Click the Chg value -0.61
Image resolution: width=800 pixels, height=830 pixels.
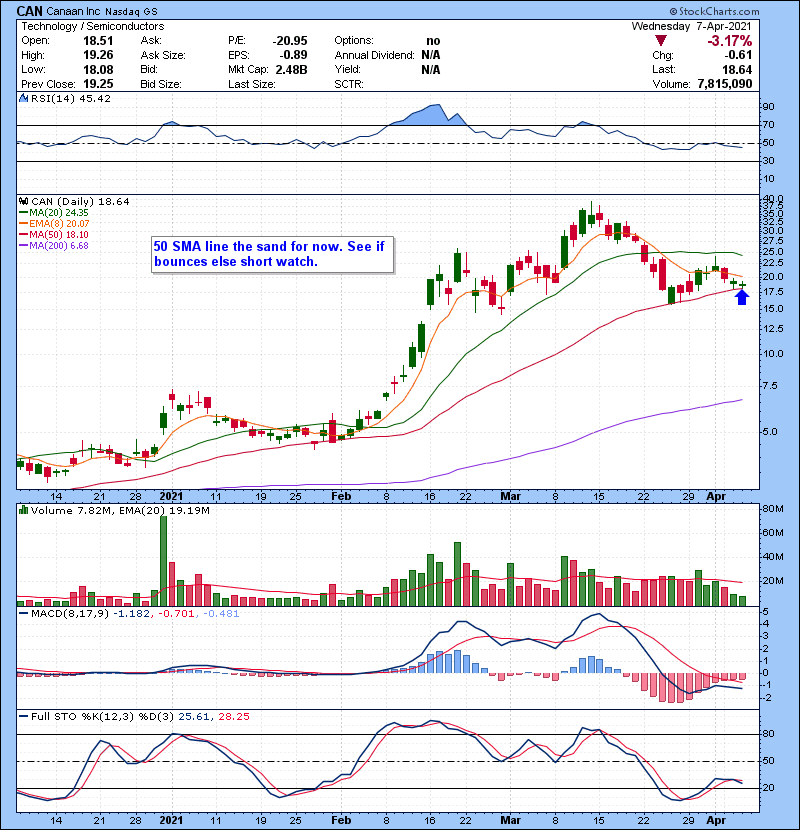tap(738, 55)
